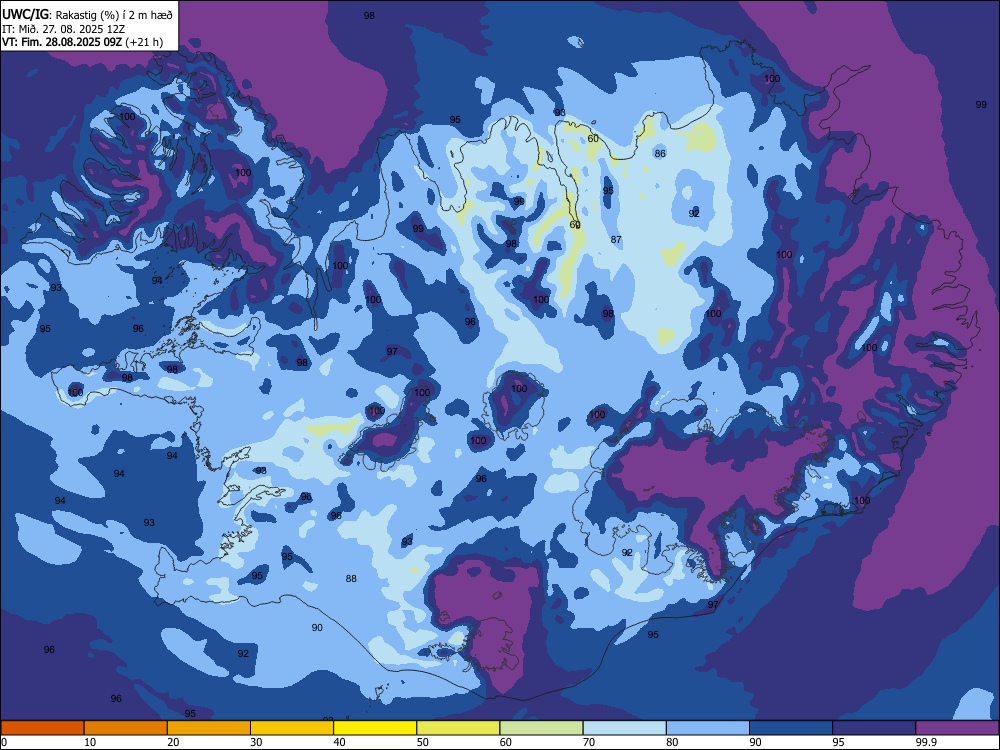
Task: Click the '70' legend tick label
Action: 589,742
